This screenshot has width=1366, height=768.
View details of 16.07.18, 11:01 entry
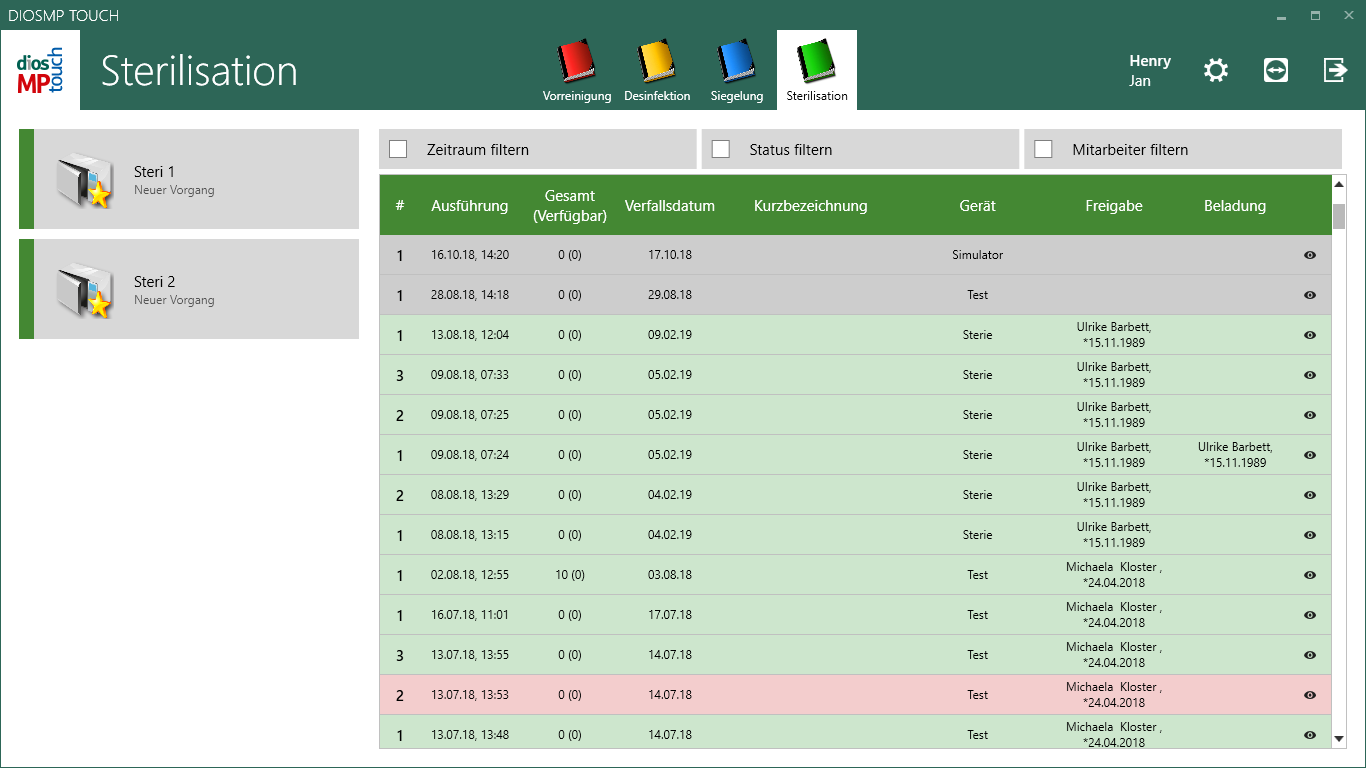[1310, 615]
